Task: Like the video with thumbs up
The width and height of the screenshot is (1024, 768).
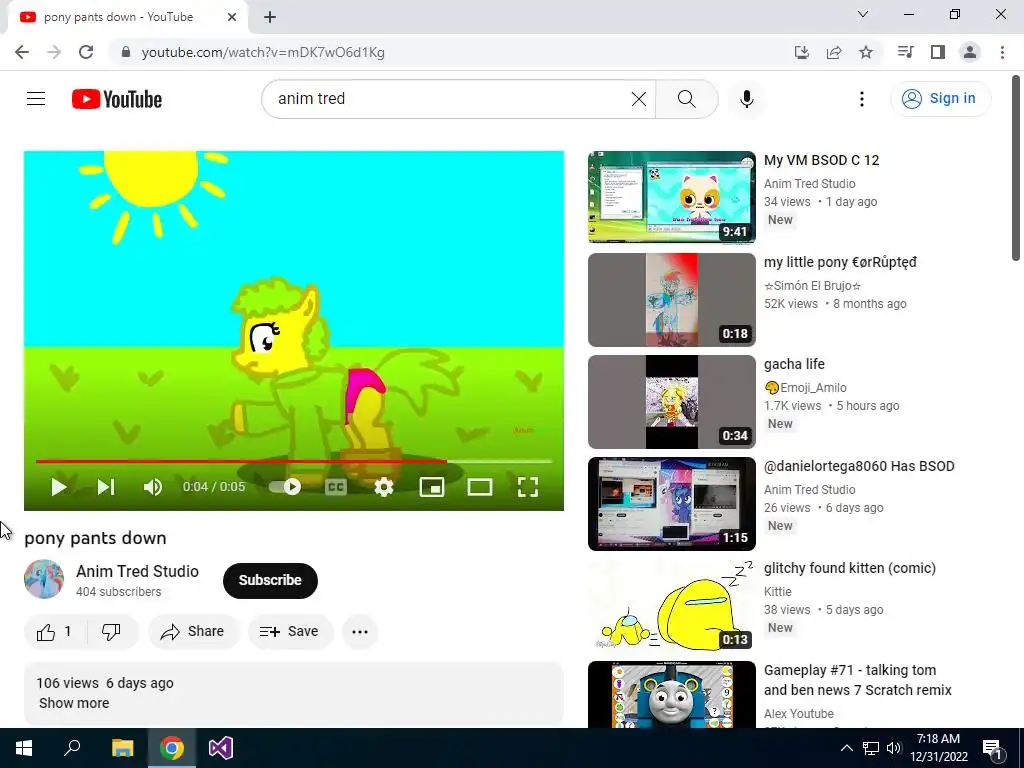Action: point(56,632)
